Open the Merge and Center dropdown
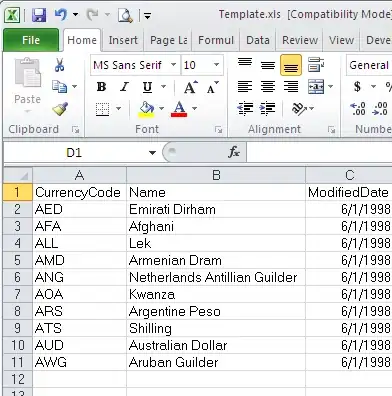The height and width of the screenshot is (396, 392). [x=330, y=87]
